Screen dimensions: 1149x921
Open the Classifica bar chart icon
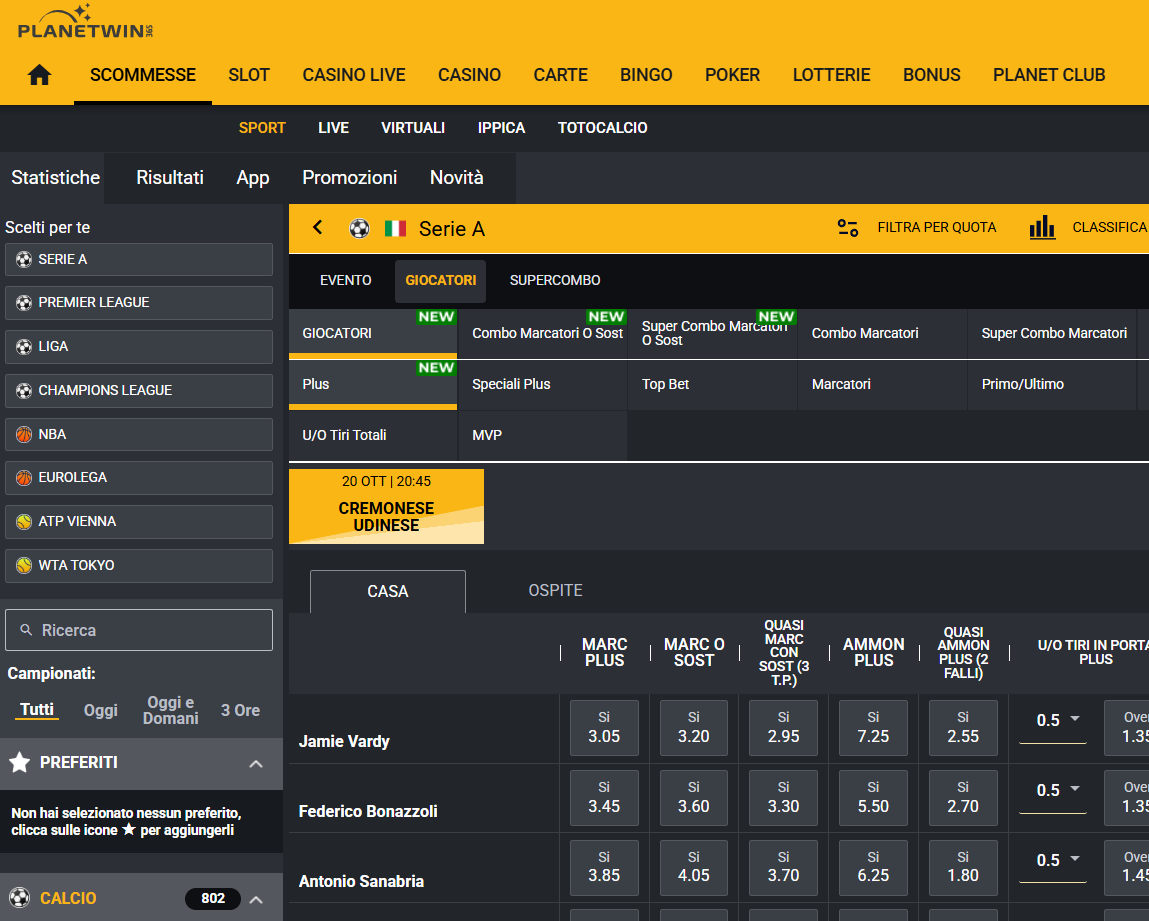pos(1042,228)
